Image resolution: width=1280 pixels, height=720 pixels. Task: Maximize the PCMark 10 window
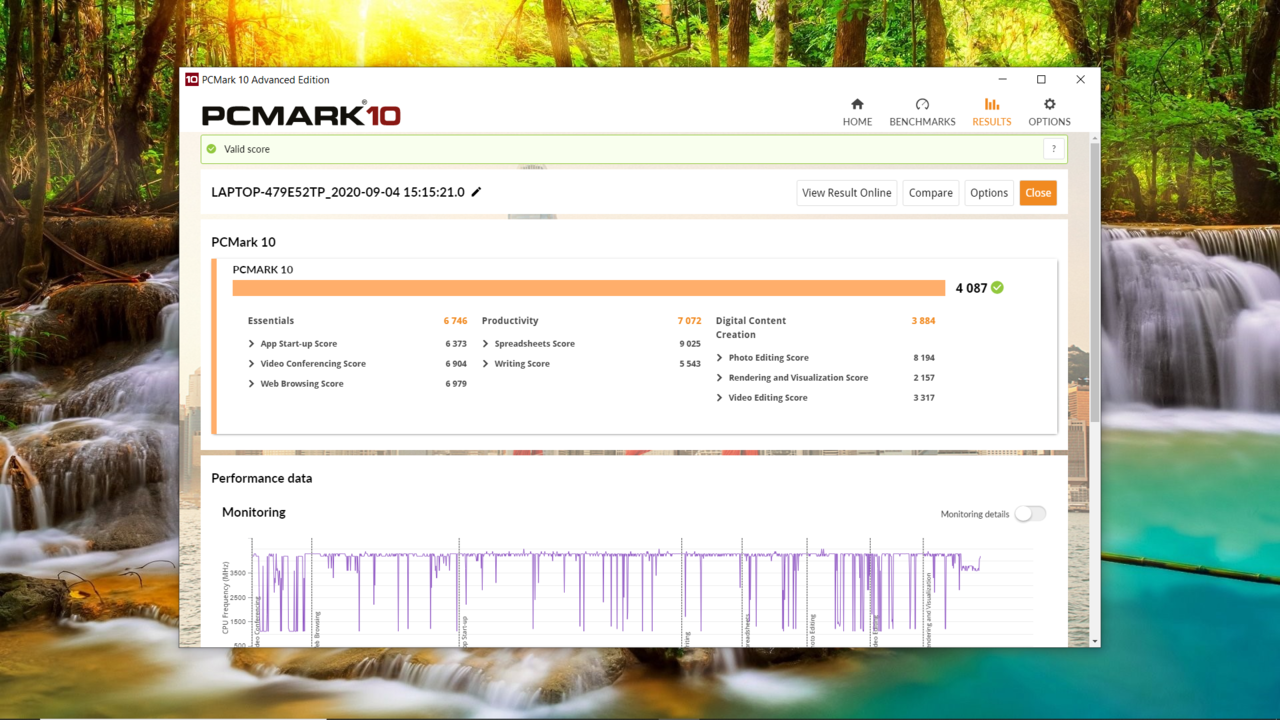1041,80
